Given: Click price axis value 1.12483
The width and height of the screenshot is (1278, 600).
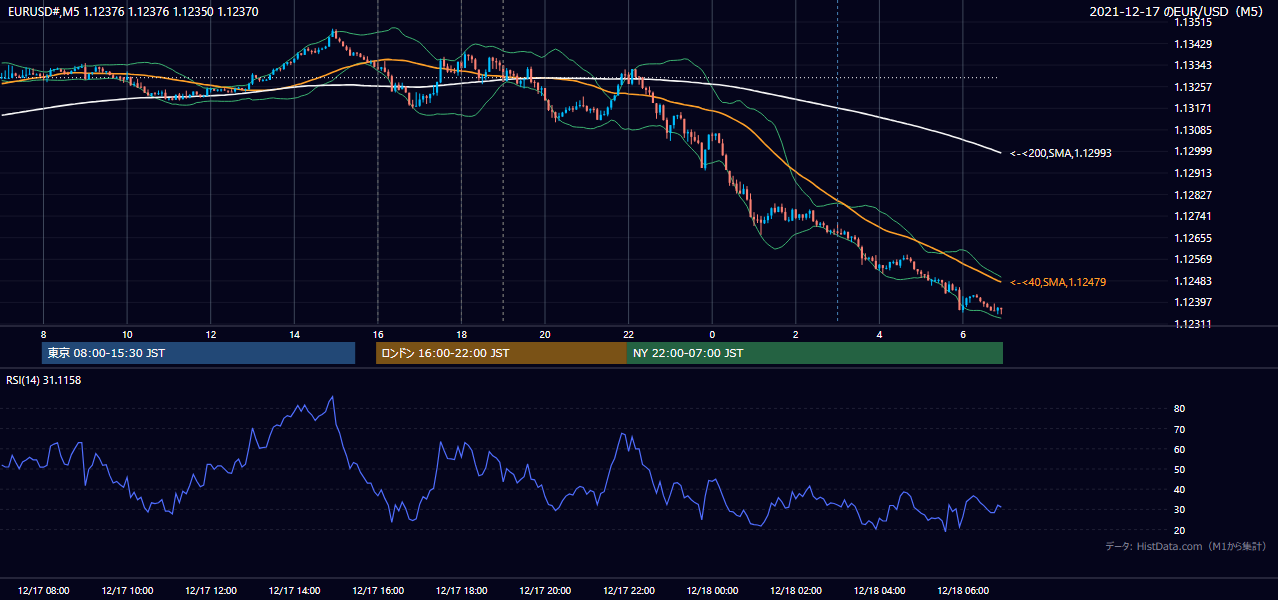Looking at the screenshot, I should (1193, 281).
